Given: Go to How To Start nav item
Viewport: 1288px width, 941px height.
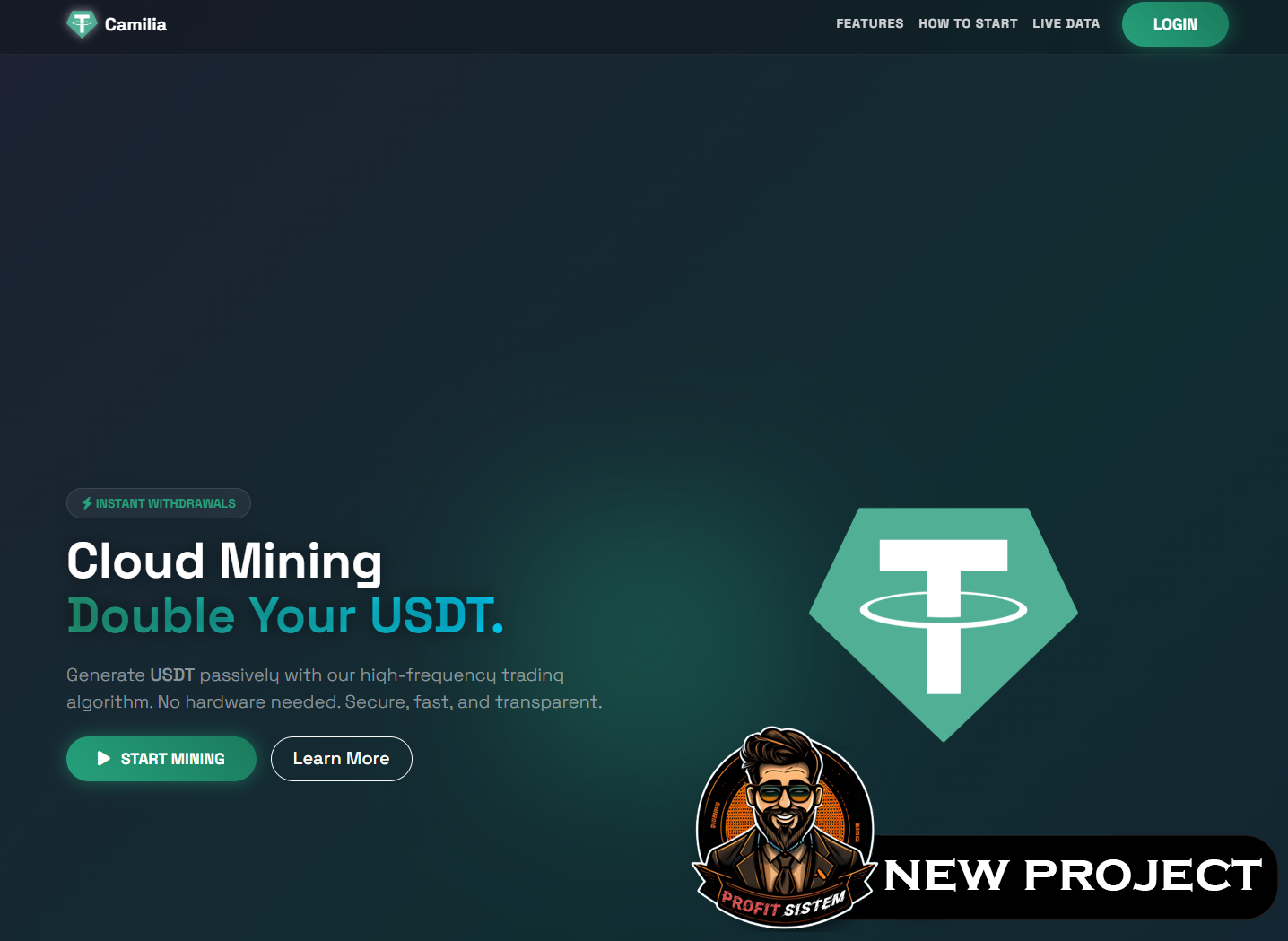Looking at the screenshot, I should 968,24.
